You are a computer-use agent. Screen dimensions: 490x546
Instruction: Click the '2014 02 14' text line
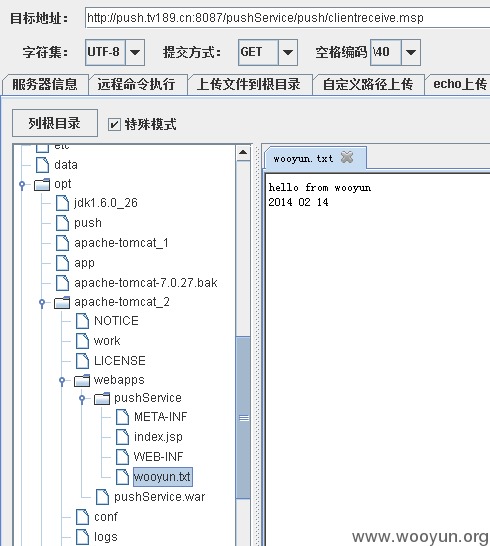[298, 202]
